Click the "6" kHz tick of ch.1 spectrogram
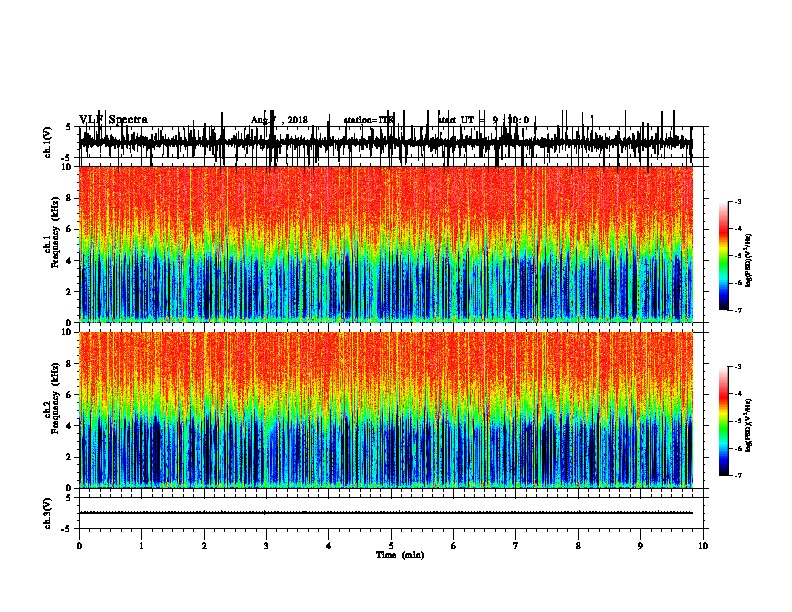792x612 pixels. click(x=69, y=229)
